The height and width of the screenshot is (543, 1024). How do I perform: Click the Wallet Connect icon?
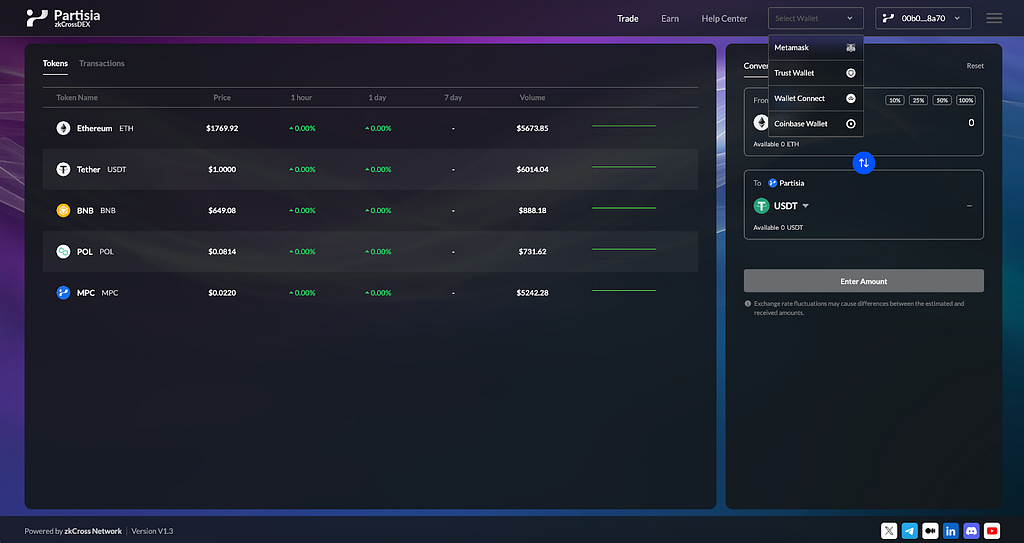[x=850, y=99]
